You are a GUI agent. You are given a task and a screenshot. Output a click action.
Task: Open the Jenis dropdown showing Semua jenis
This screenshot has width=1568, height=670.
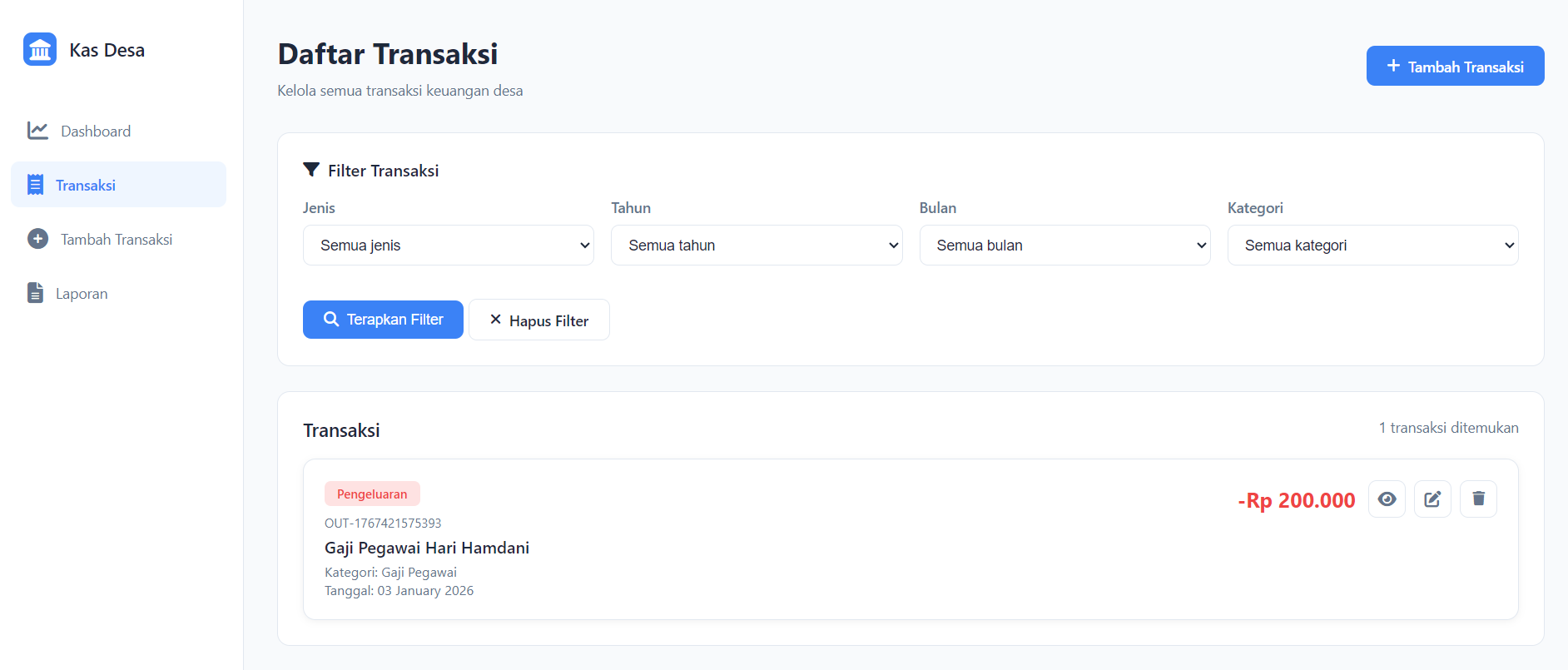449,246
